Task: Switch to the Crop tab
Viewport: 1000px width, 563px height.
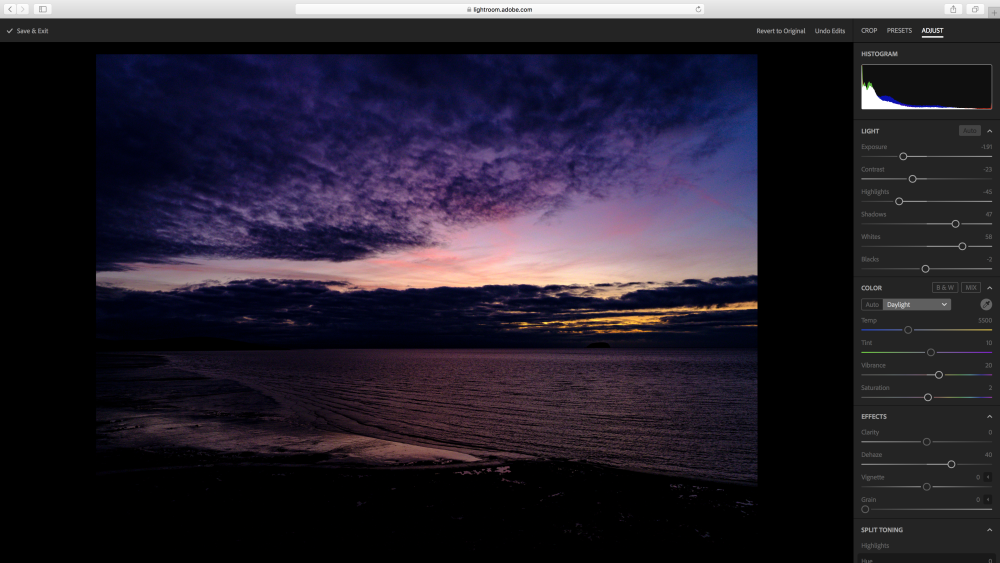Action: click(x=869, y=31)
